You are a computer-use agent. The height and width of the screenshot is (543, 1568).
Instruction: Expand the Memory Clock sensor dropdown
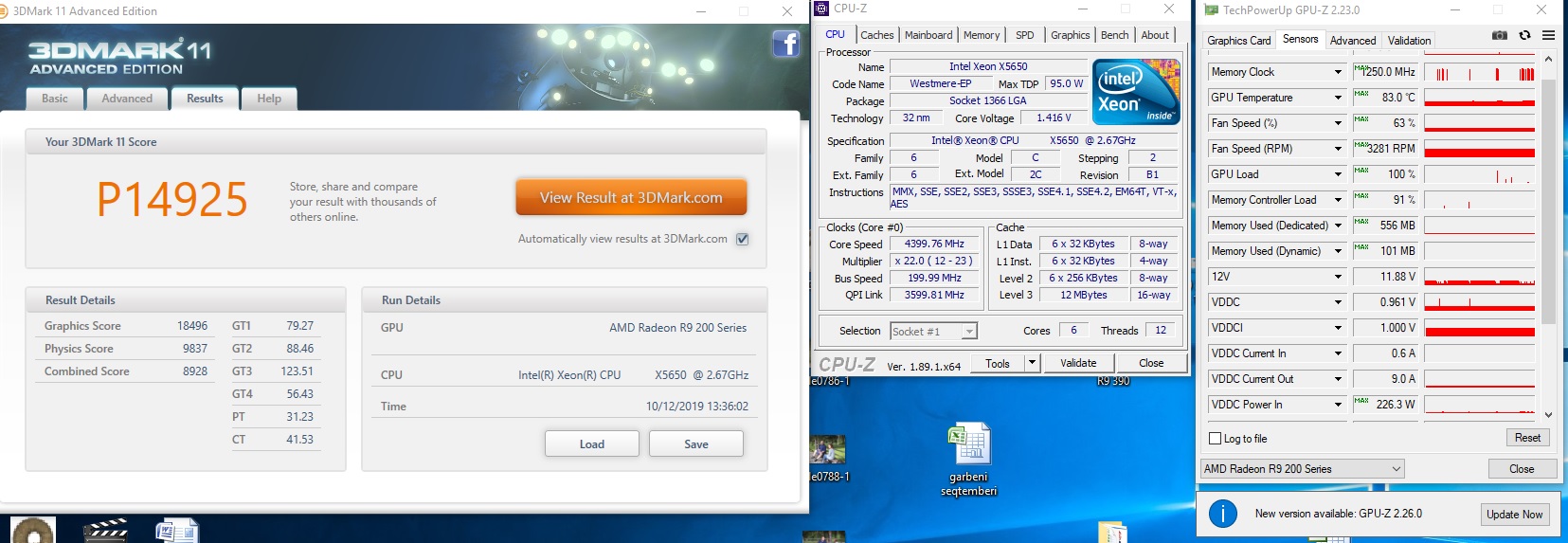[1338, 72]
